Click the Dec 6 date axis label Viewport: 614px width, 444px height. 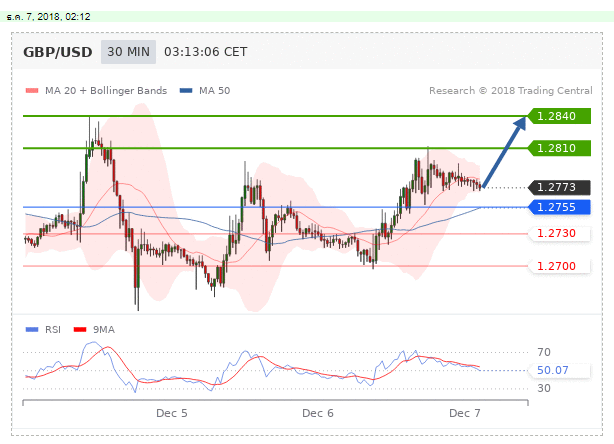click(x=318, y=413)
